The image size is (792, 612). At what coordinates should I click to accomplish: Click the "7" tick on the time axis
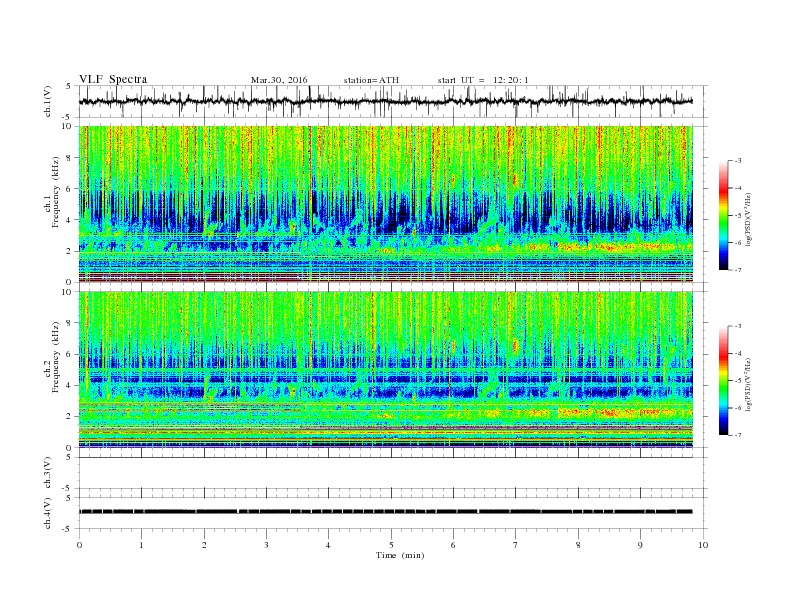(516, 545)
